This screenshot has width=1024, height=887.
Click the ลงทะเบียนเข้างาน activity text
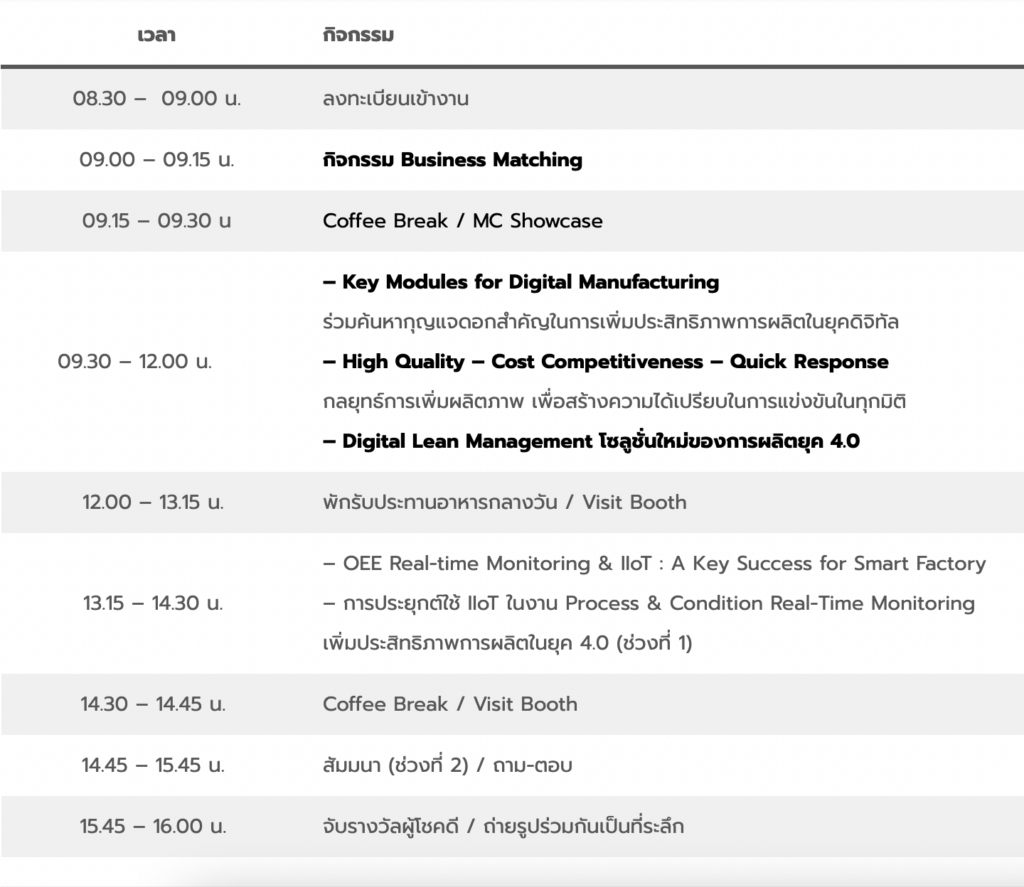396,99
